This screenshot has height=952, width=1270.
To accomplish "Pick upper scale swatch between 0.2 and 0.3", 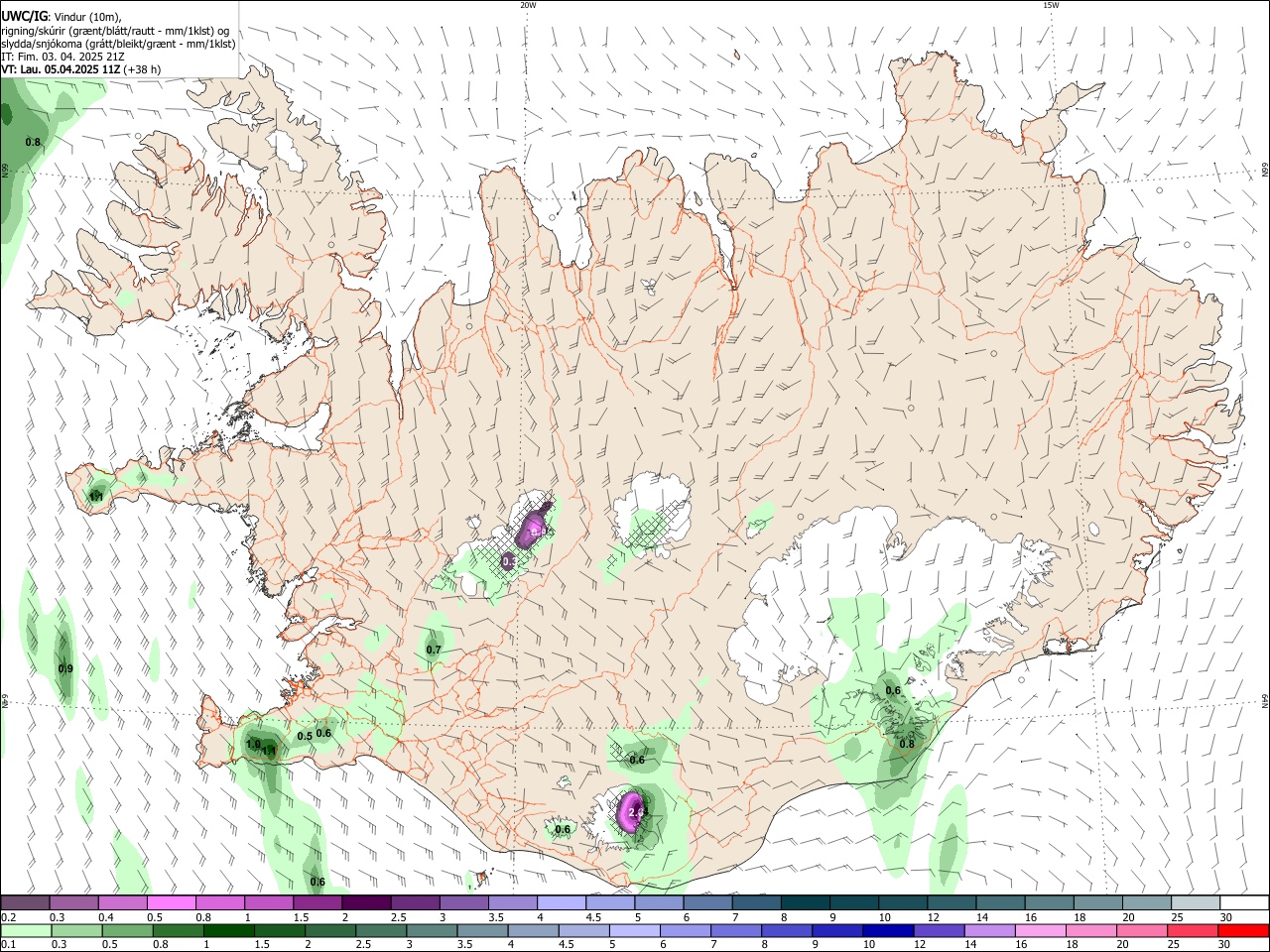I will pos(25,902).
